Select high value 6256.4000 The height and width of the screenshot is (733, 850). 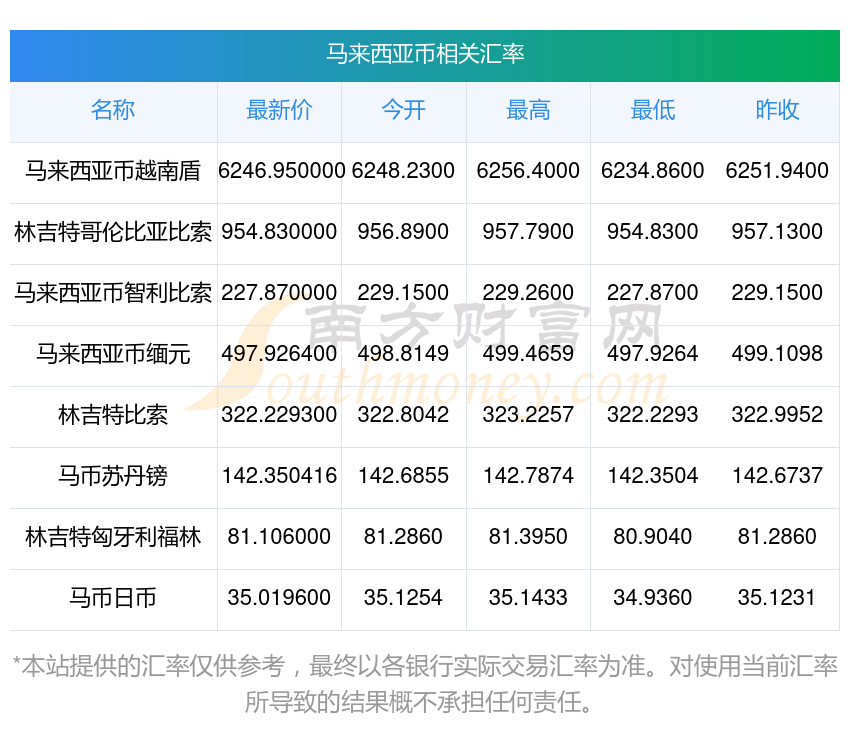tap(528, 171)
